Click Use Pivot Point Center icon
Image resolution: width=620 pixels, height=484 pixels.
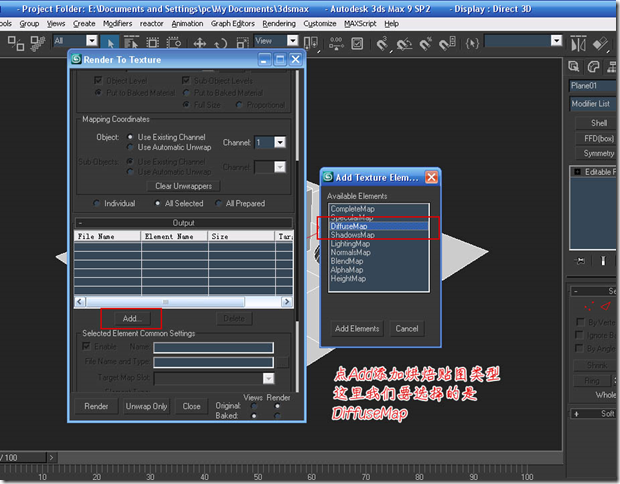[x=311, y=42]
